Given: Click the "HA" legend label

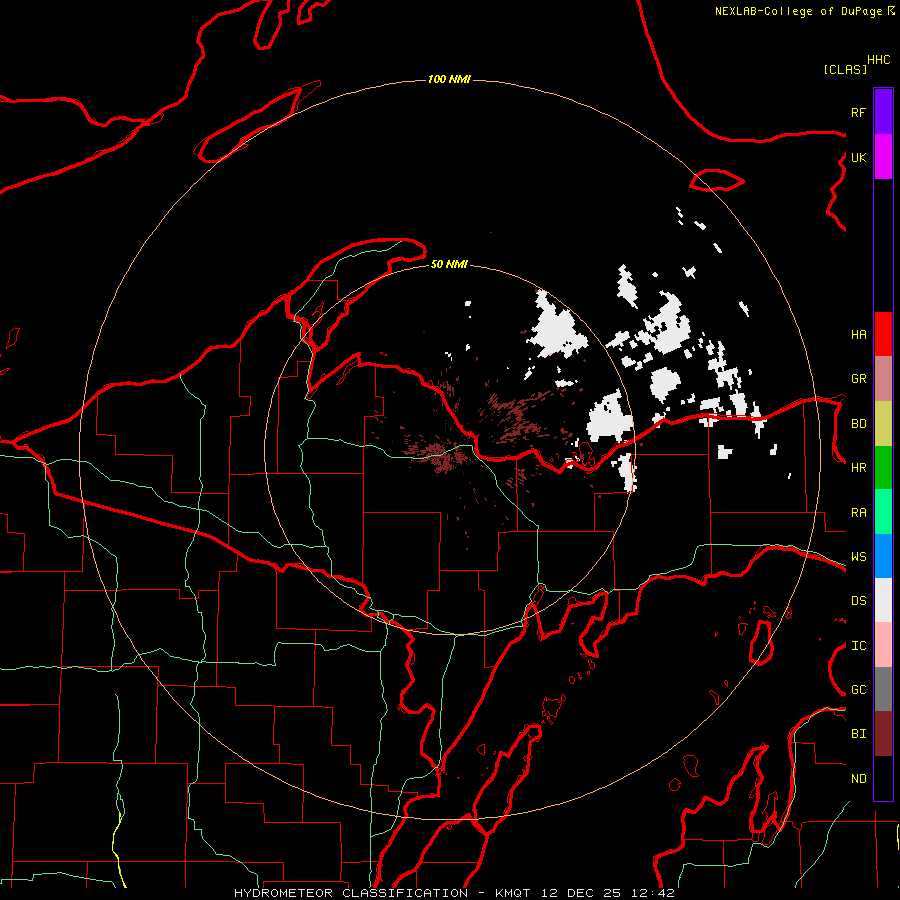Looking at the screenshot, I should [858, 335].
